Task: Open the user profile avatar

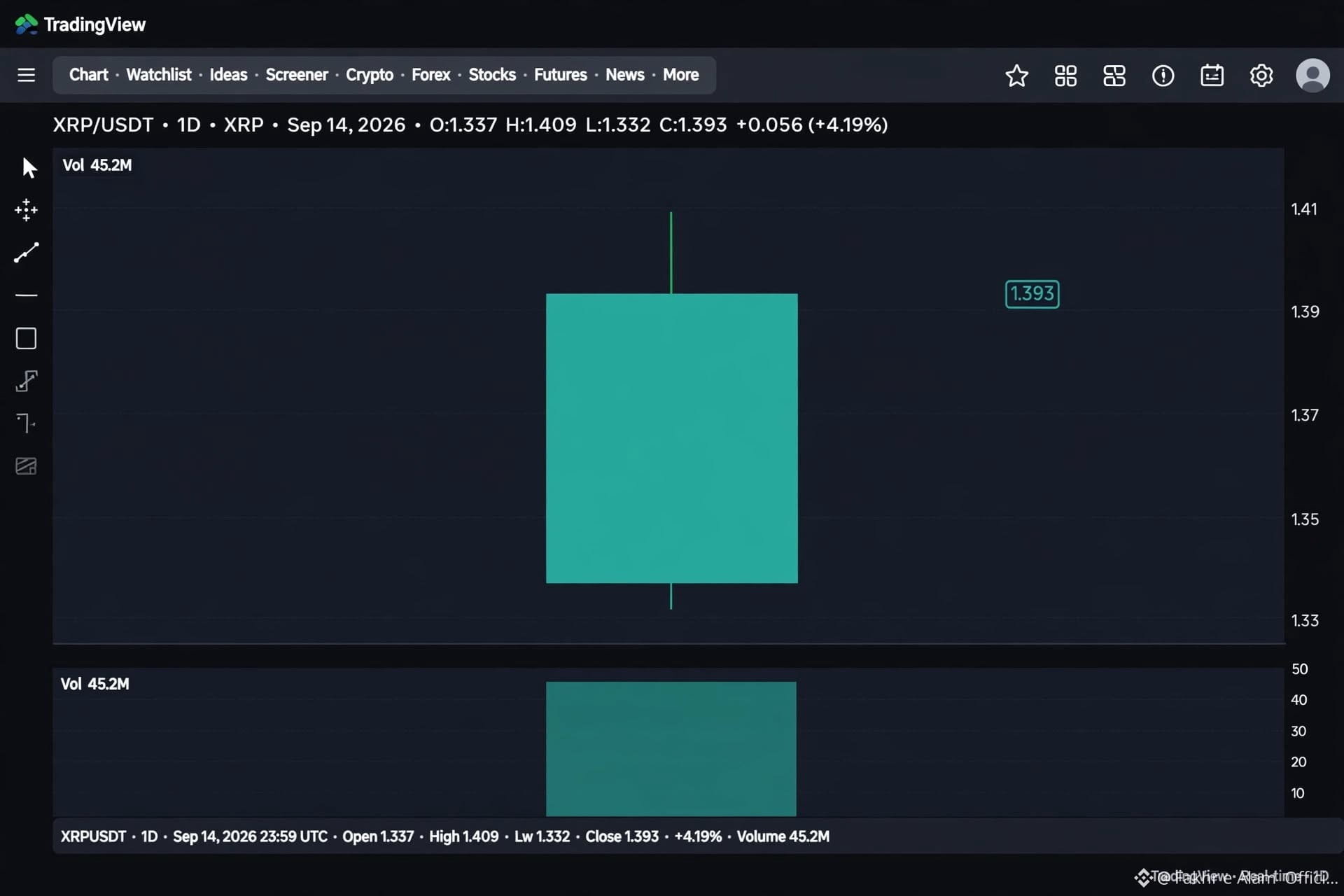Action: pyautogui.click(x=1312, y=75)
